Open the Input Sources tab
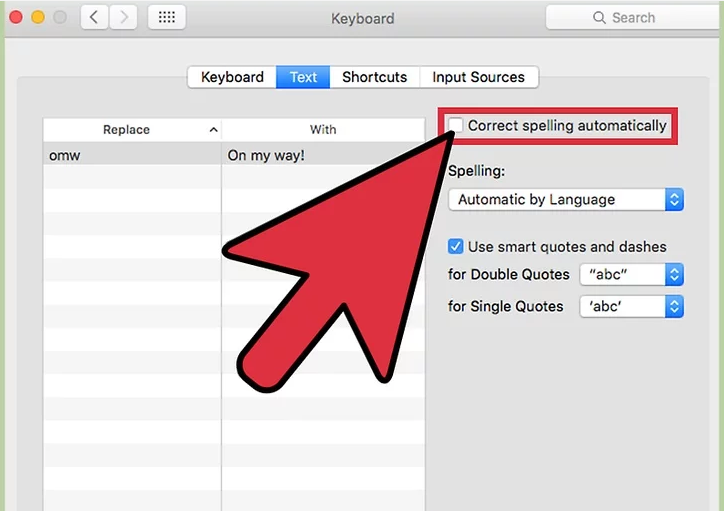 (x=478, y=77)
